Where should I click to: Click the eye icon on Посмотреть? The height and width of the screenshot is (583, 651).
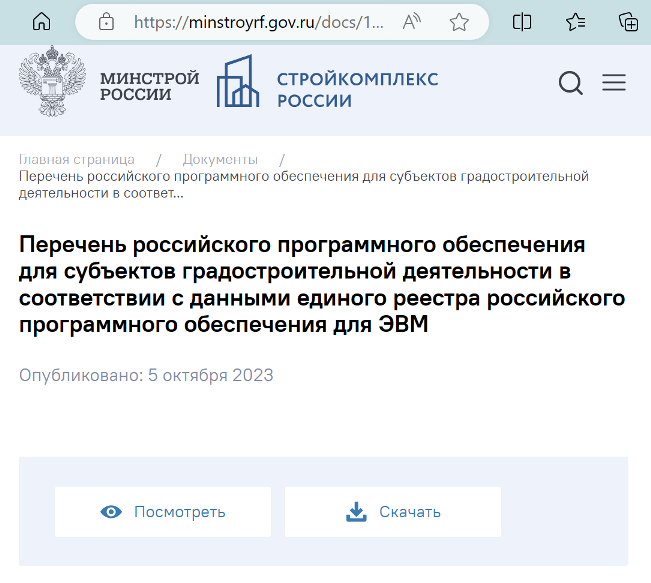point(111,512)
